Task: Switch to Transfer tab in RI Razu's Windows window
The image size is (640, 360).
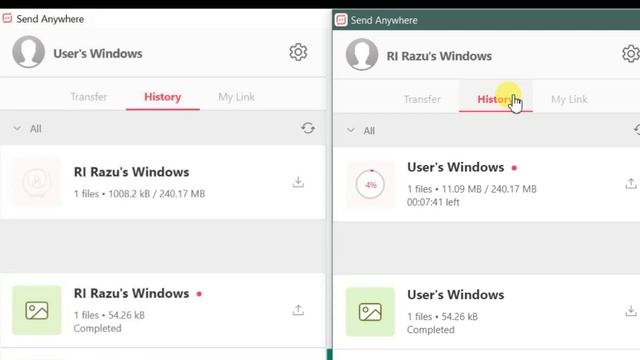Action: pyautogui.click(x=422, y=99)
